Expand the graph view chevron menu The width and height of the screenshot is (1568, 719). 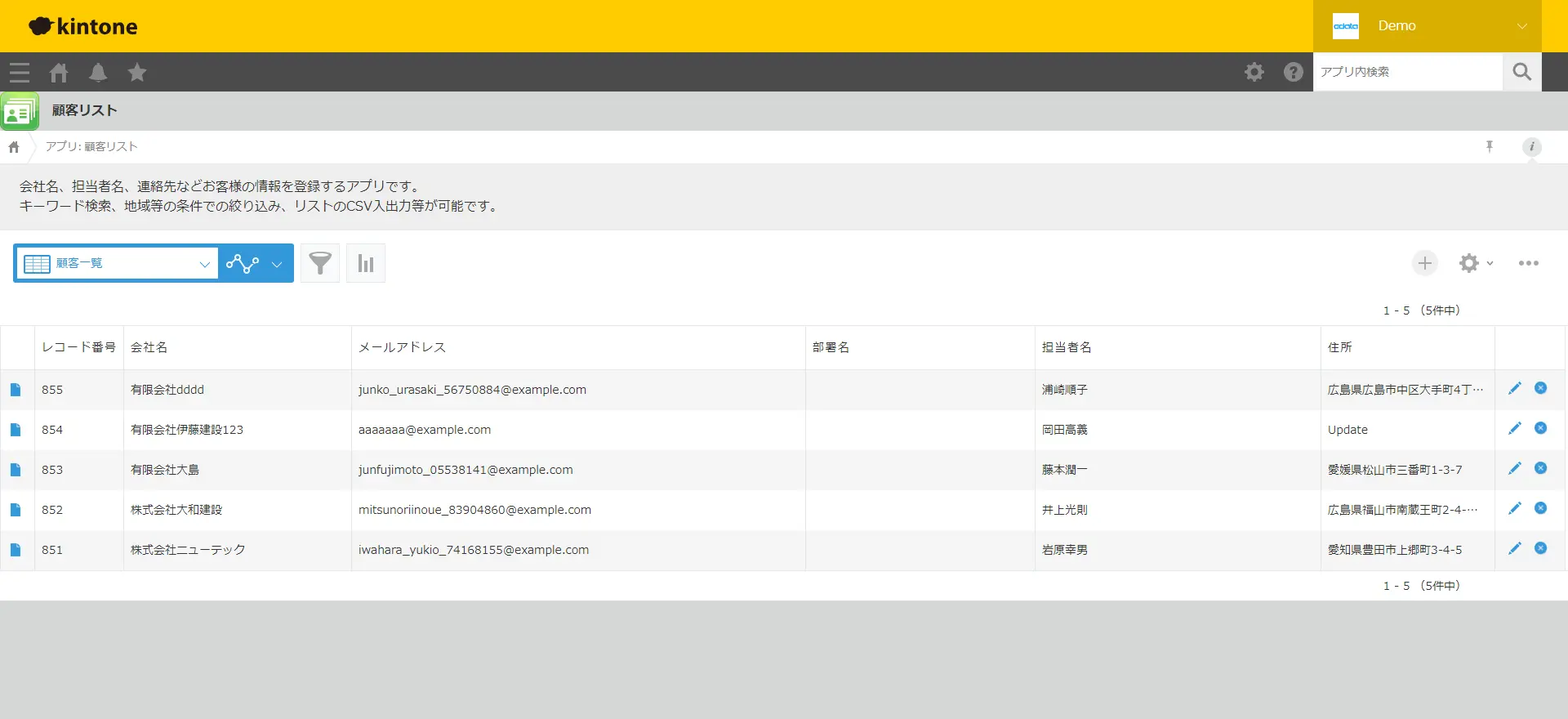coord(277,264)
